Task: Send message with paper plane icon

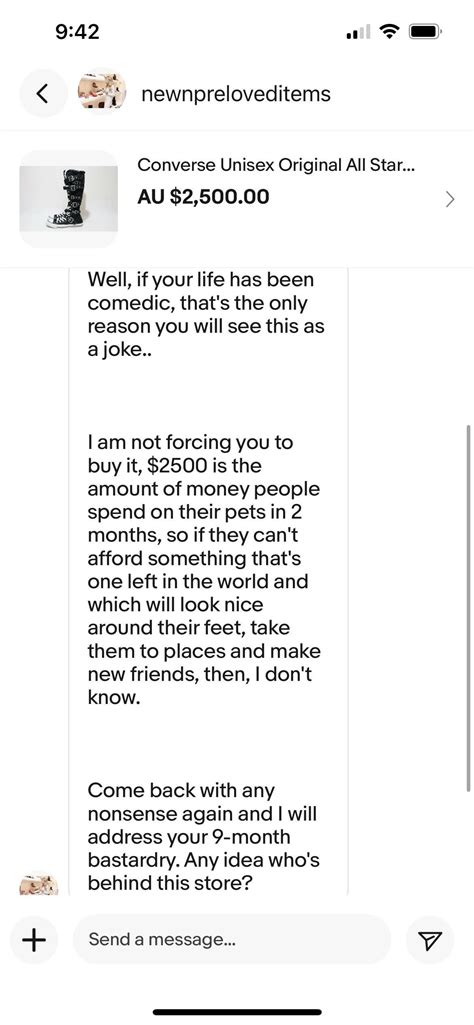Action: 429,940
